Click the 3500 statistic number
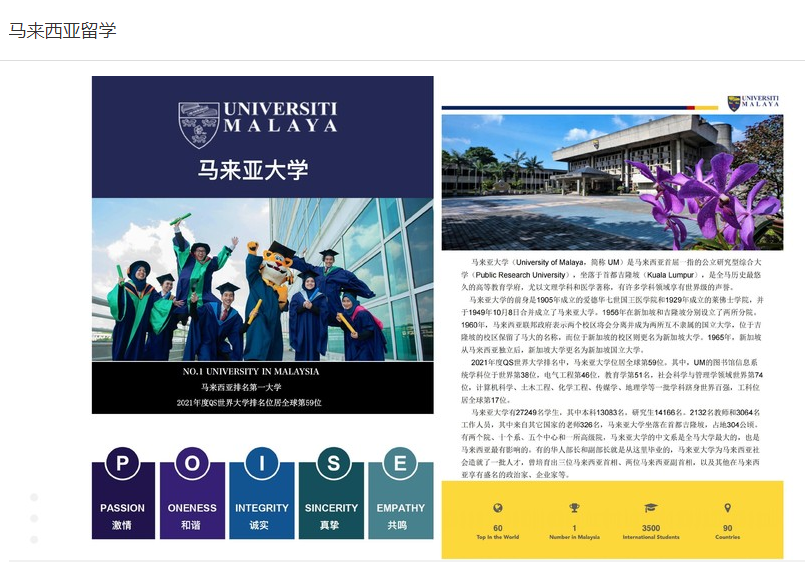The height and width of the screenshot is (562, 805). [x=651, y=528]
